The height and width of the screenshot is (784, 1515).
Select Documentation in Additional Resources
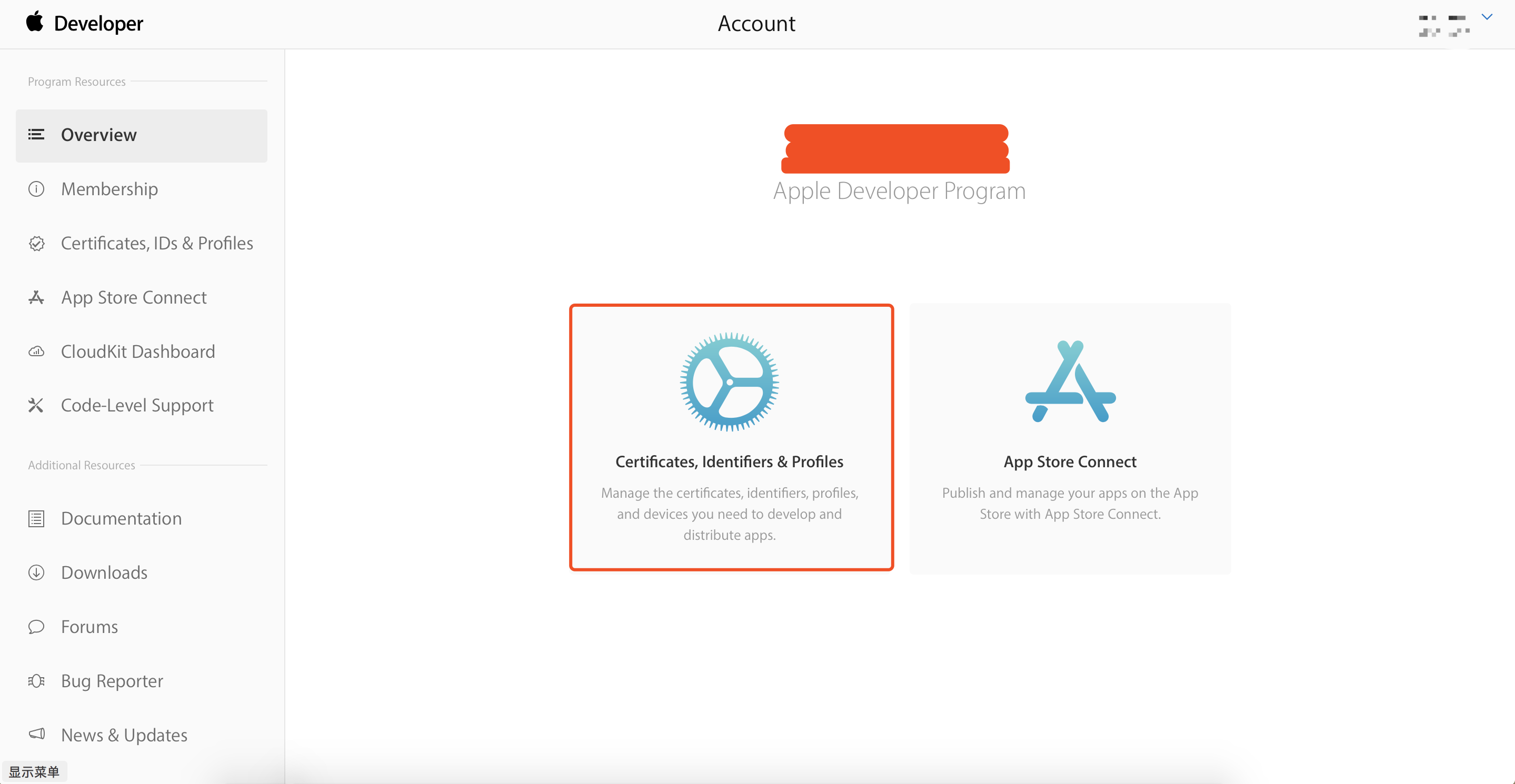pyautogui.click(x=121, y=518)
